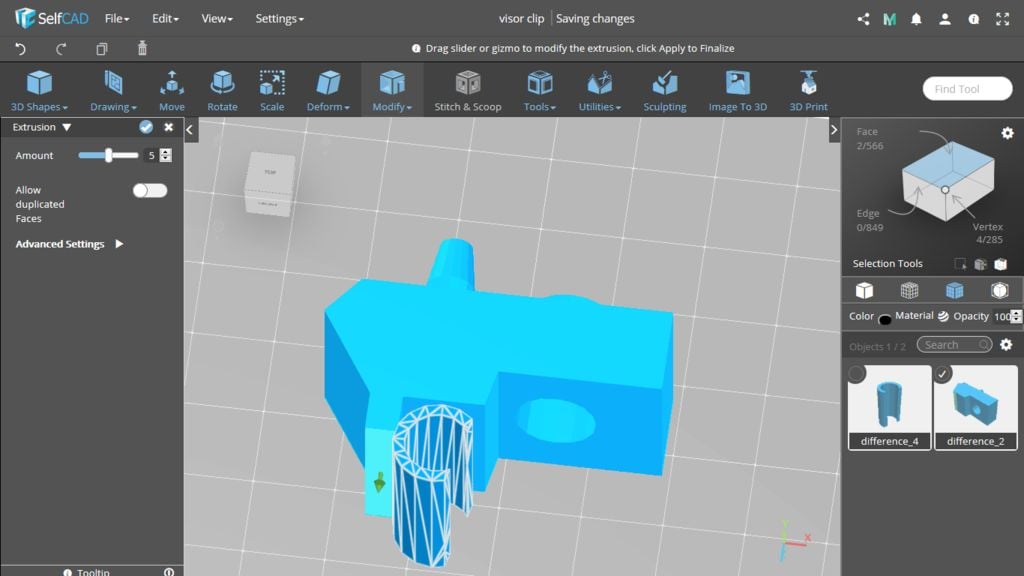This screenshot has width=1024, height=576.
Task: Tick the difference_4 object selection circle
Action: pyautogui.click(x=857, y=374)
